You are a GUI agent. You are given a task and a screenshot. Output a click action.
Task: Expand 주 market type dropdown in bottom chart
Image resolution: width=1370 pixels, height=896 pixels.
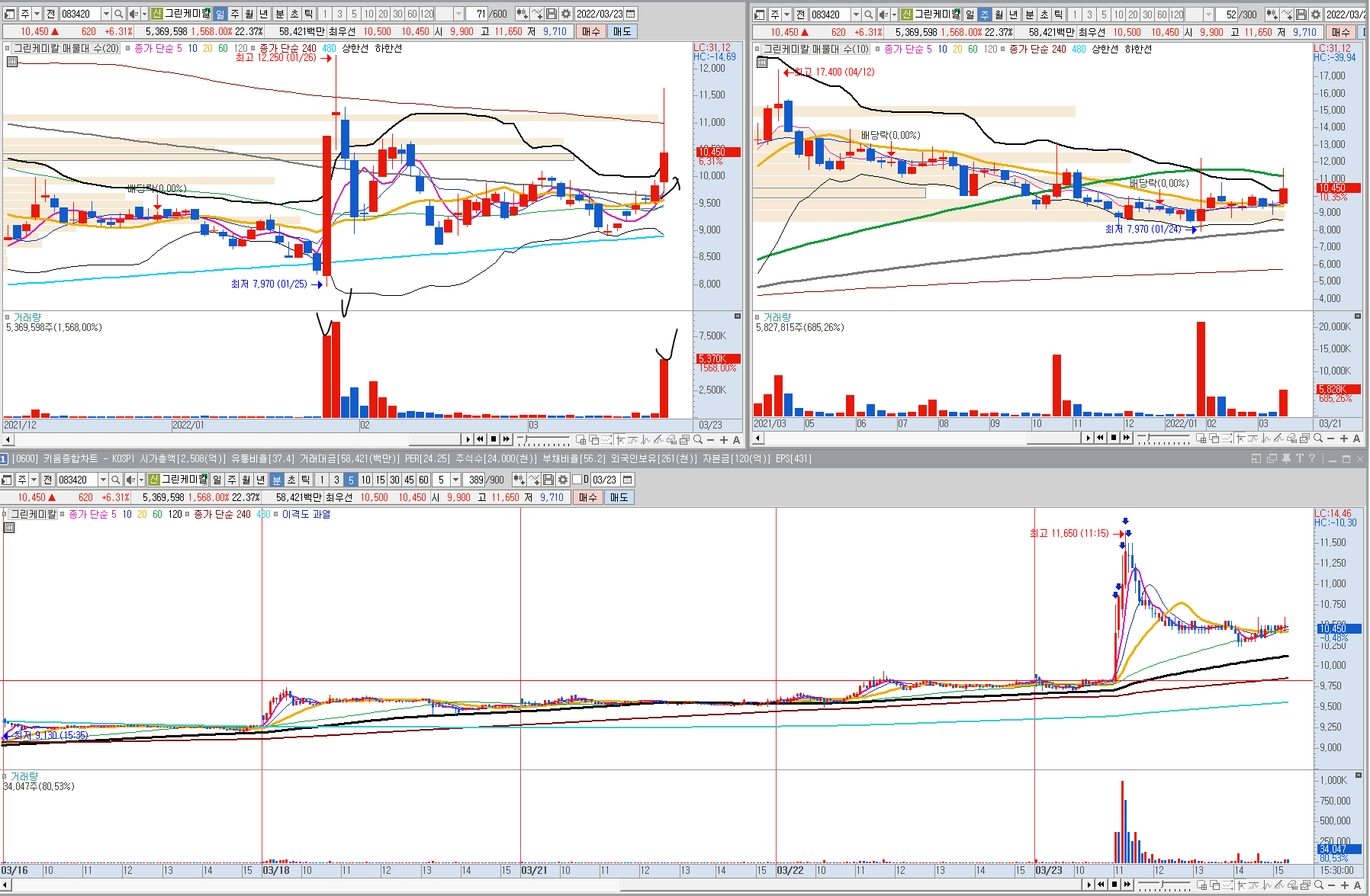coord(34,480)
